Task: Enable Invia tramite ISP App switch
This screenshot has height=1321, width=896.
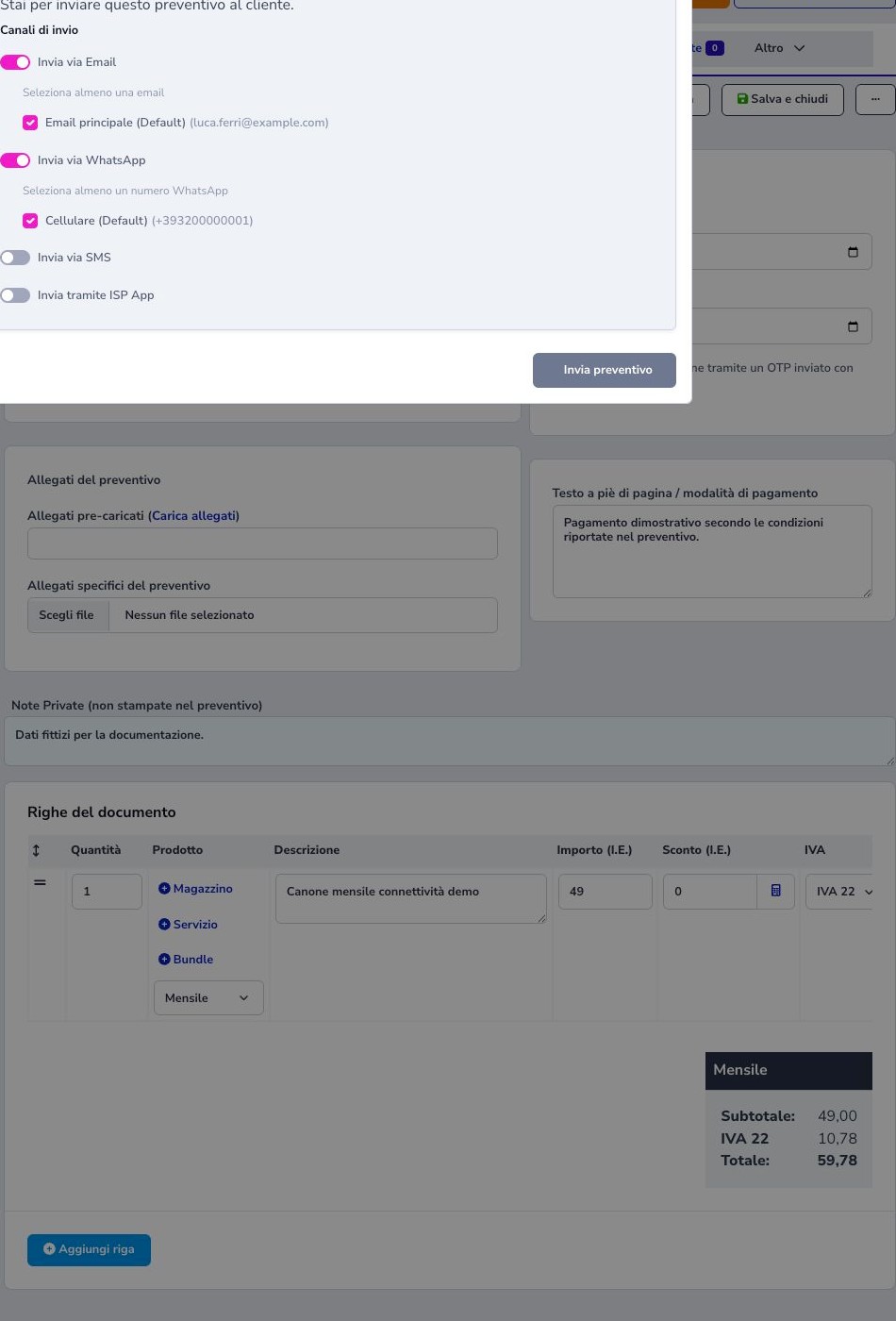Action: [x=15, y=295]
